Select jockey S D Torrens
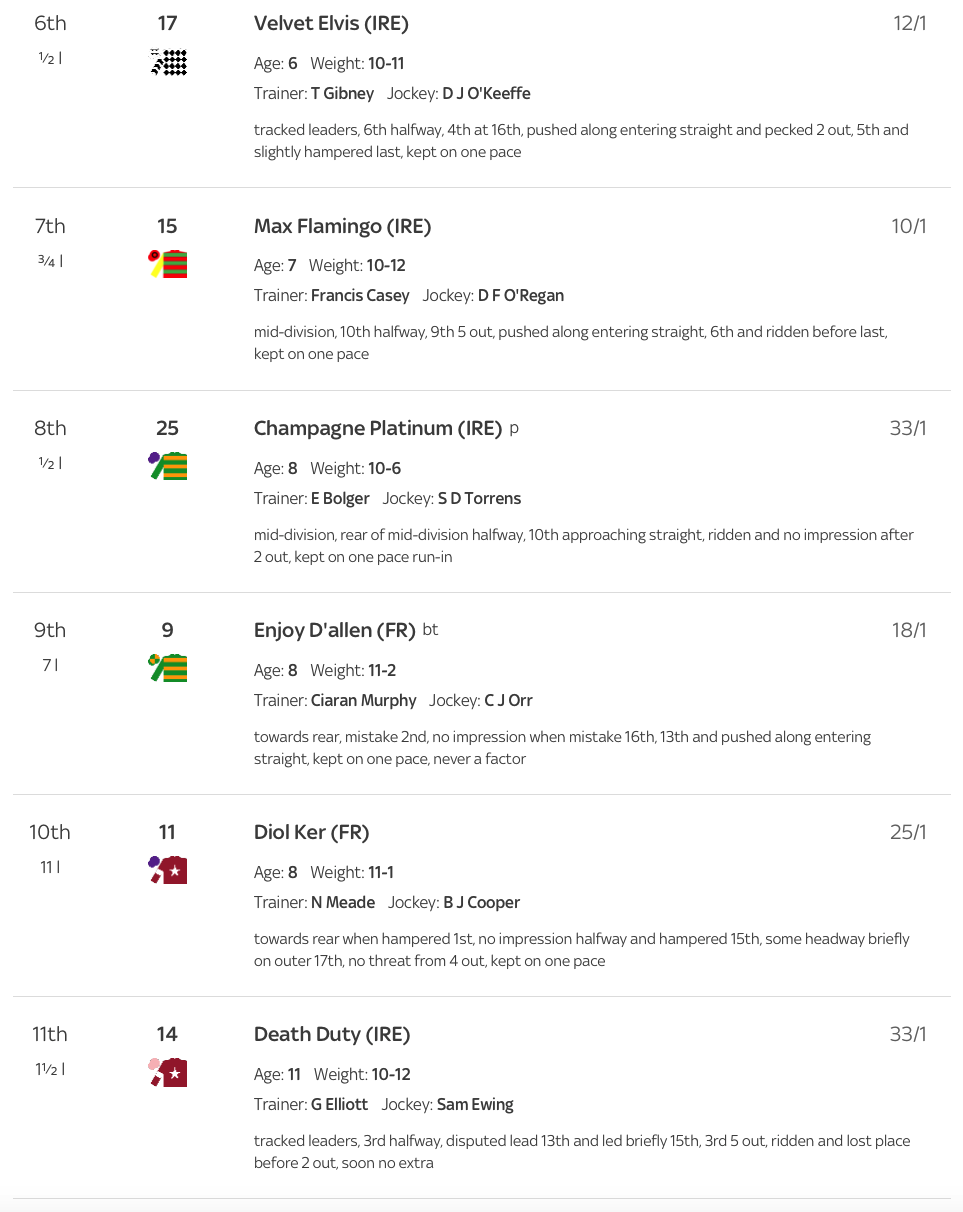 479,498
